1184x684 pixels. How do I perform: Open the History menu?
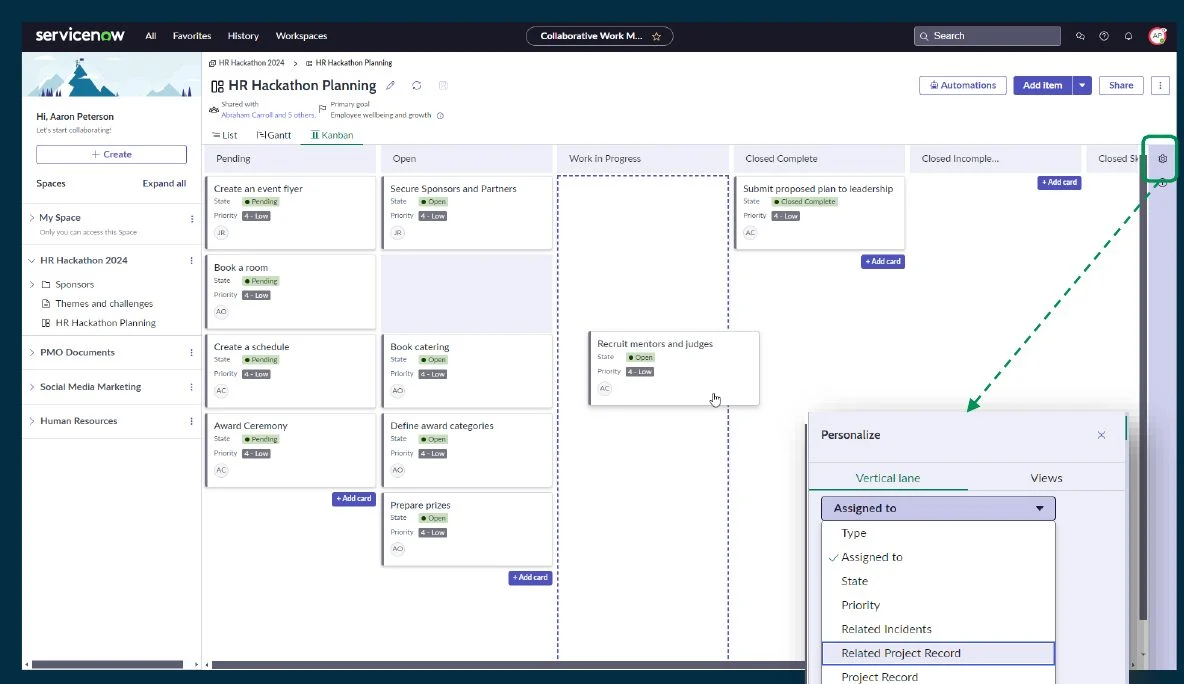(243, 36)
